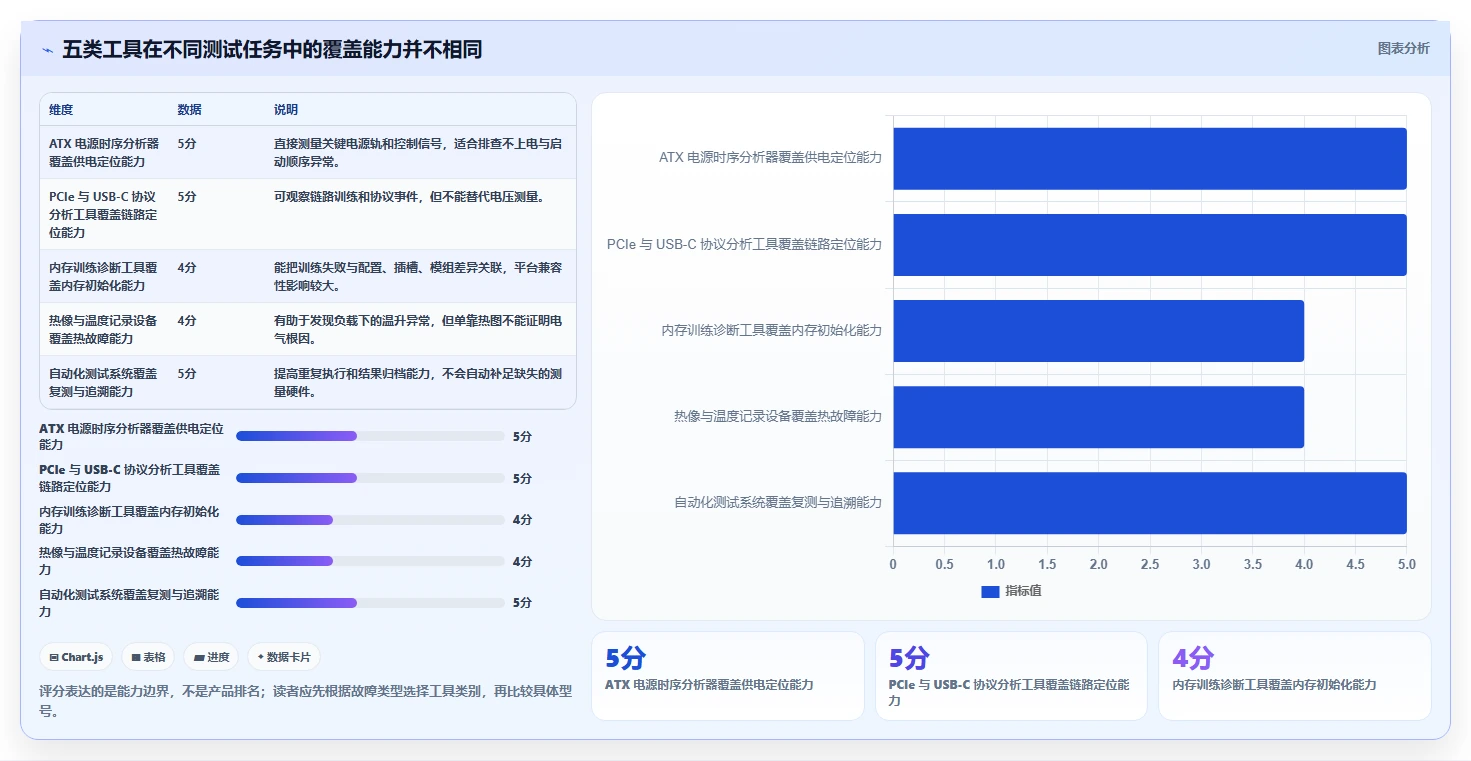This screenshot has height=761, width=1471.
Task: Click the 3.5 tick on the chart x-axis
Action: [x=1253, y=564]
